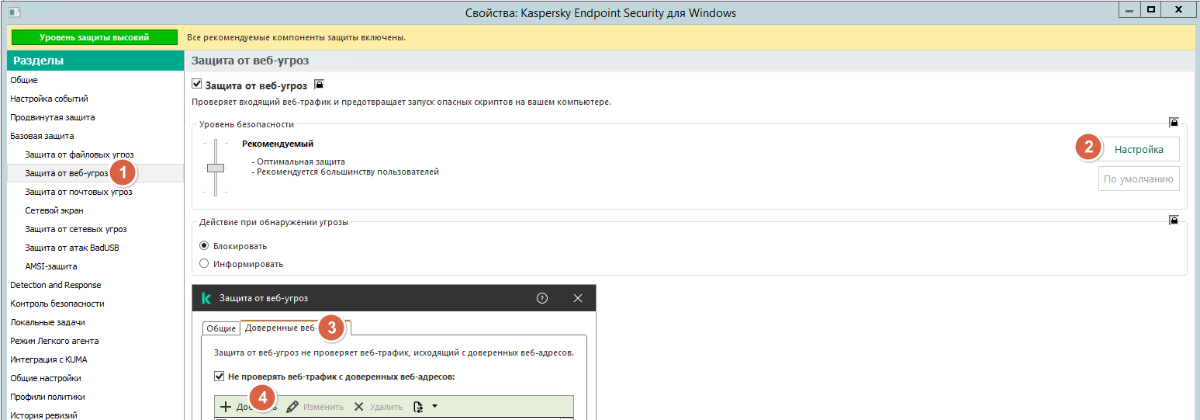Viewport: 1200px width, 420px height.
Task: Click the Рекомендуемый level label
Action: pyautogui.click(x=277, y=144)
